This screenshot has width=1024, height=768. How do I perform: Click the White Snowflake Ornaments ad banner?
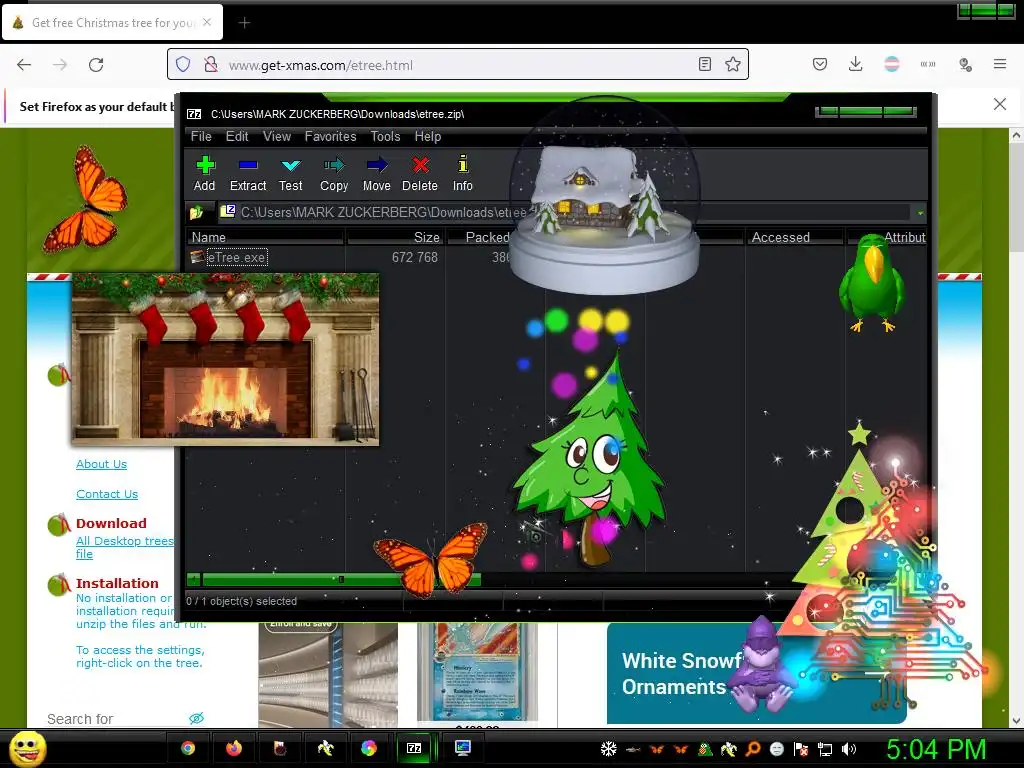click(x=756, y=673)
